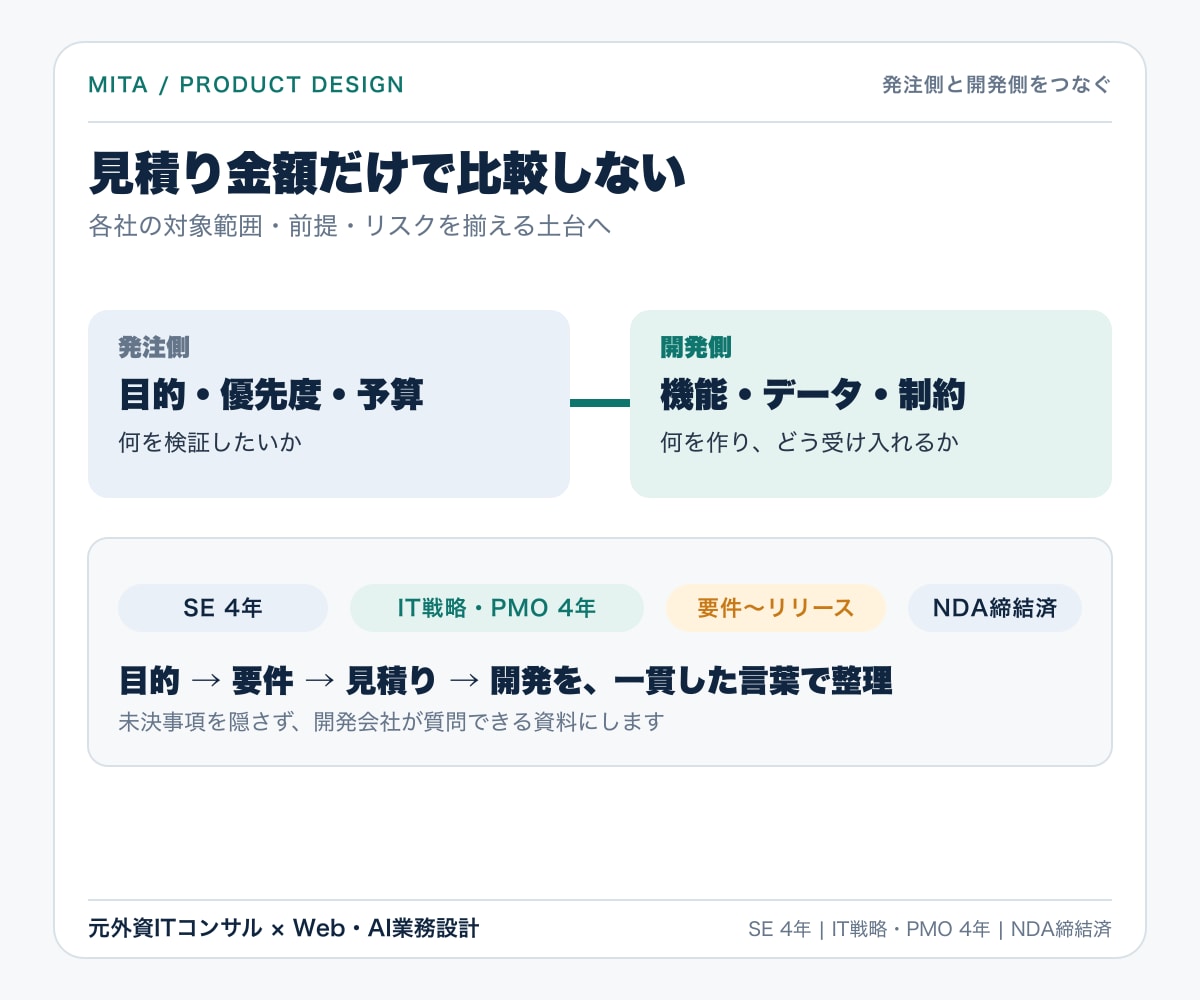The height and width of the screenshot is (1000, 1200).
Task: Click the text 目的・優先度・予算
Action: pyautogui.click(x=271, y=395)
